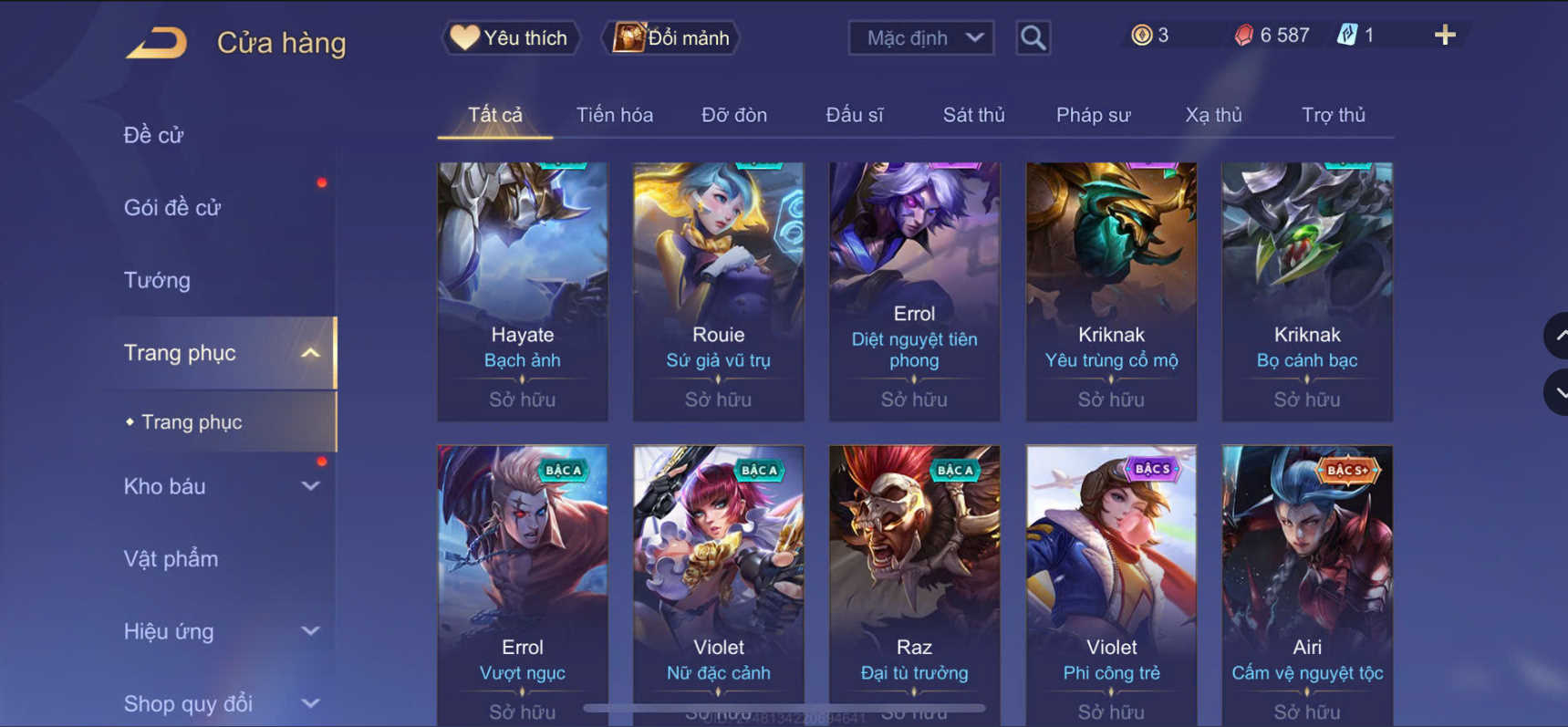Image resolution: width=1568 pixels, height=727 pixels.
Task: Open the search magnifier icon
Action: [1033, 38]
